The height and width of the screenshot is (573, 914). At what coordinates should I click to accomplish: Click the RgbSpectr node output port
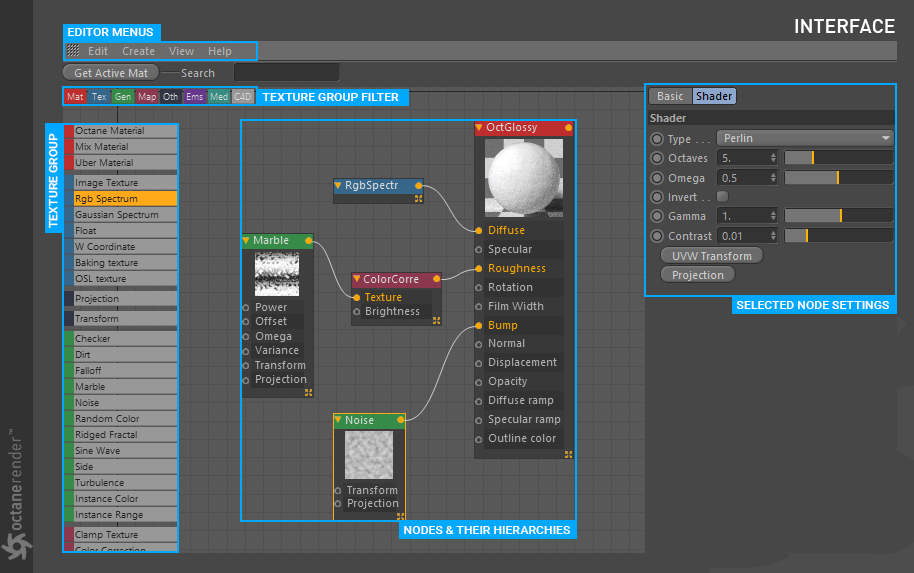(419, 185)
